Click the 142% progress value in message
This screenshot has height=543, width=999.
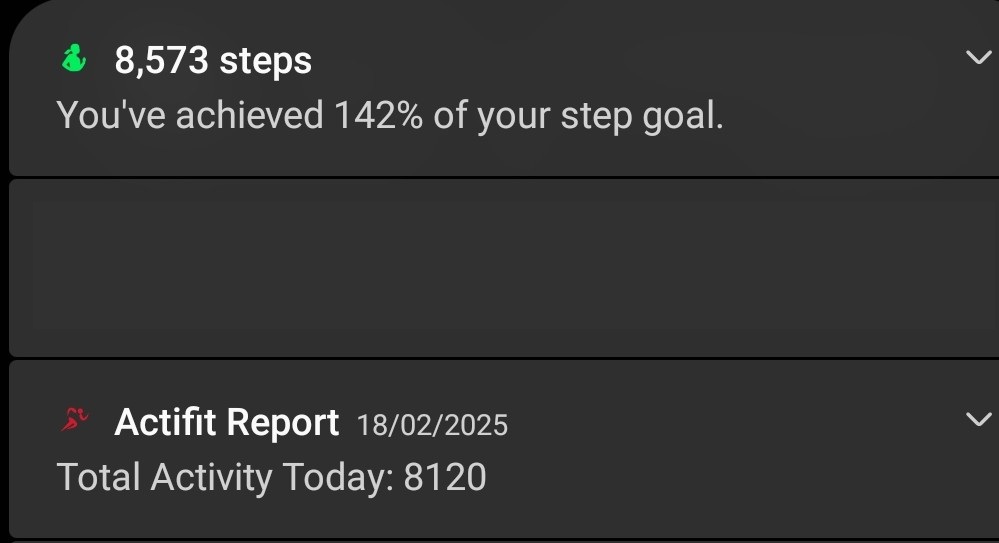click(x=378, y=115)
